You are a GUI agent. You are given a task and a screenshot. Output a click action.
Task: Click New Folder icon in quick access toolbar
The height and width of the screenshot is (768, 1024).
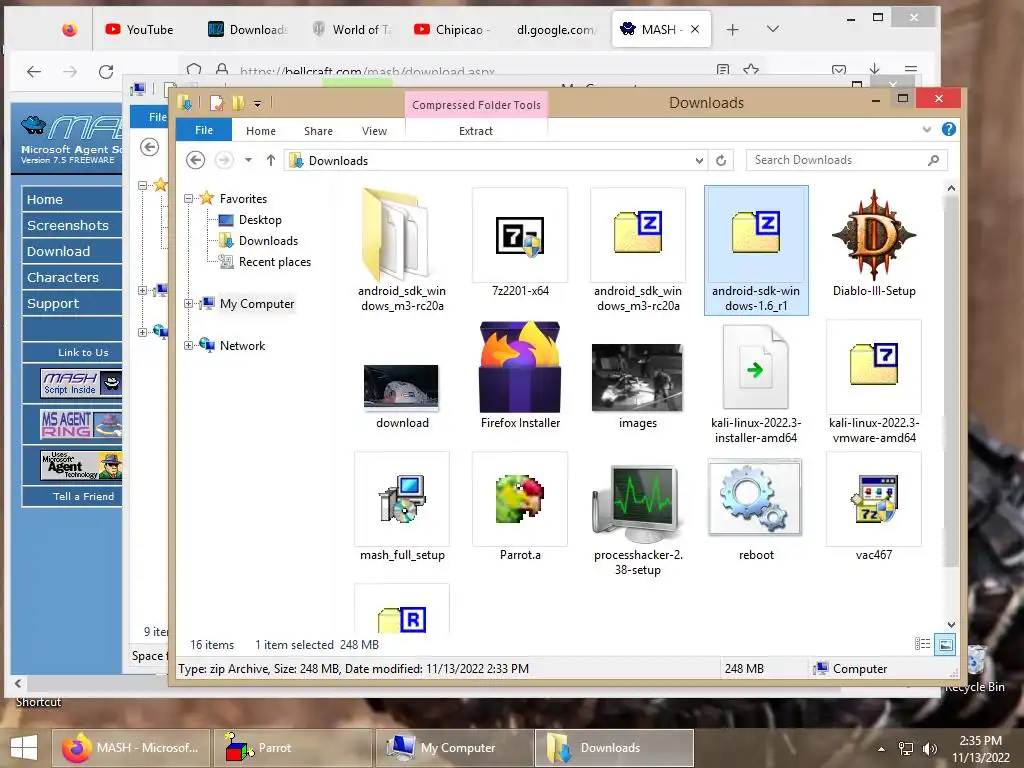[238, 103]
